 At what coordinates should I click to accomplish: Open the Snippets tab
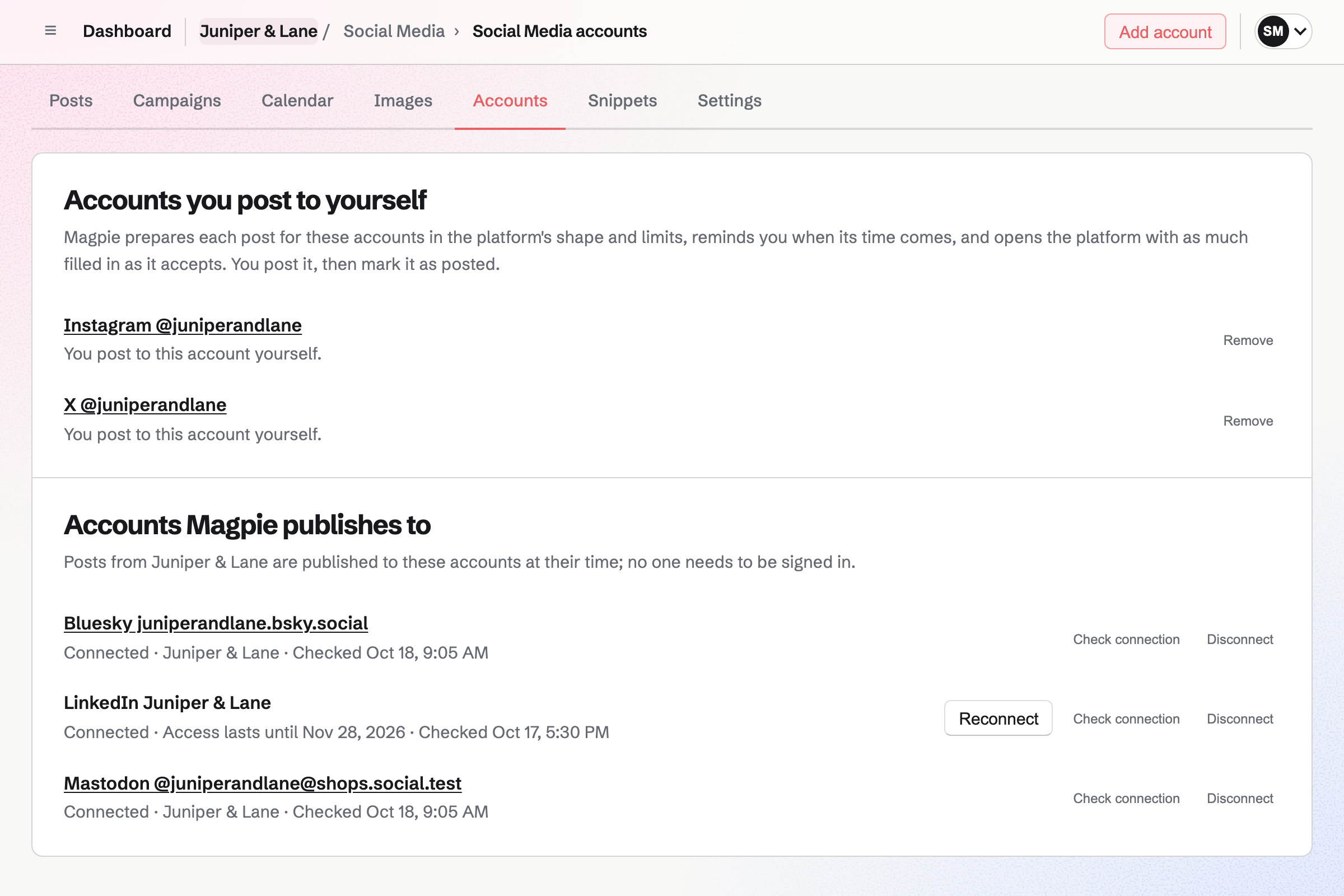pos(622,101)
